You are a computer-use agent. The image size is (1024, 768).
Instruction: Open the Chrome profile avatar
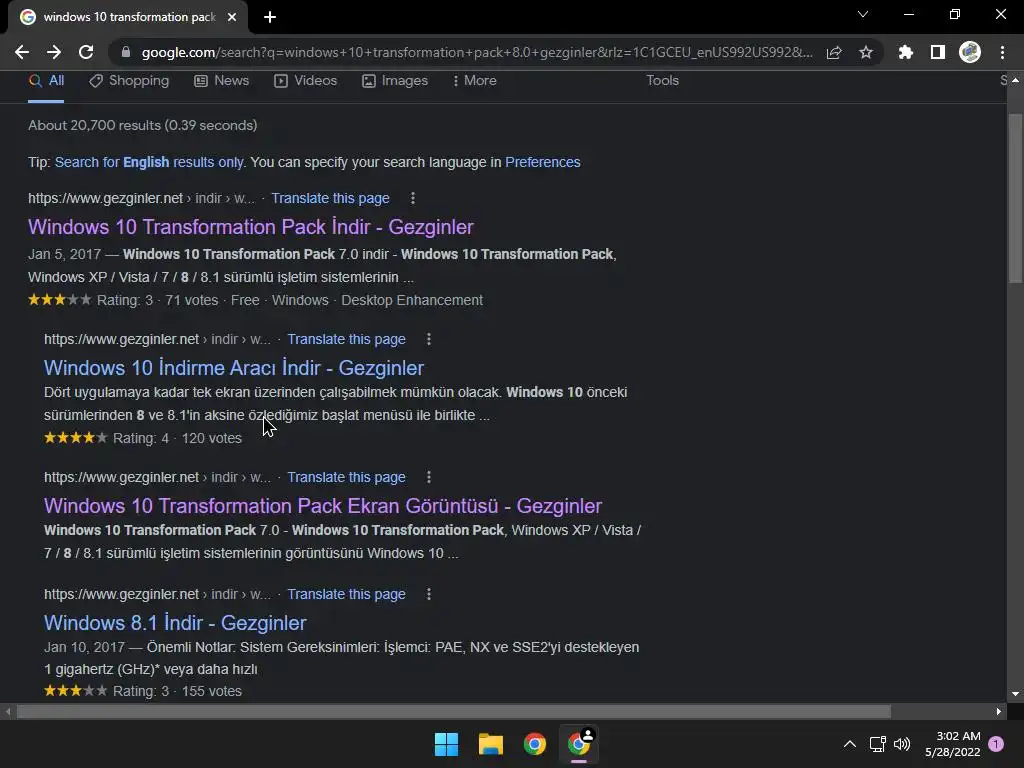point(970,52)
